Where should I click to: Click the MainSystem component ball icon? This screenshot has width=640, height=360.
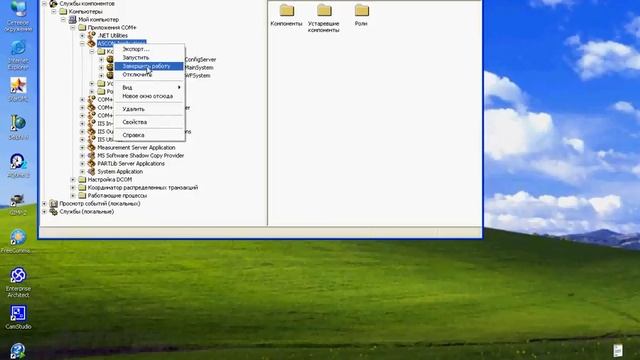[x=110, y=67]
